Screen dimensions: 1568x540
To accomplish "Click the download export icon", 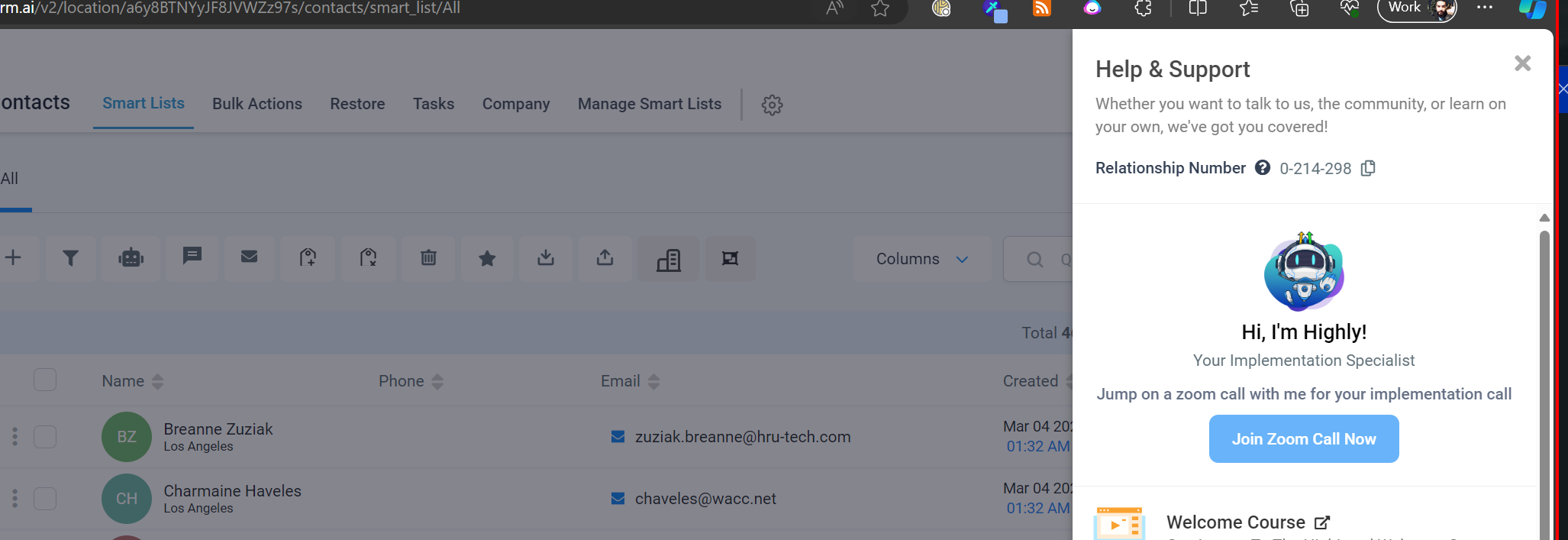I will tap(545, 257).
